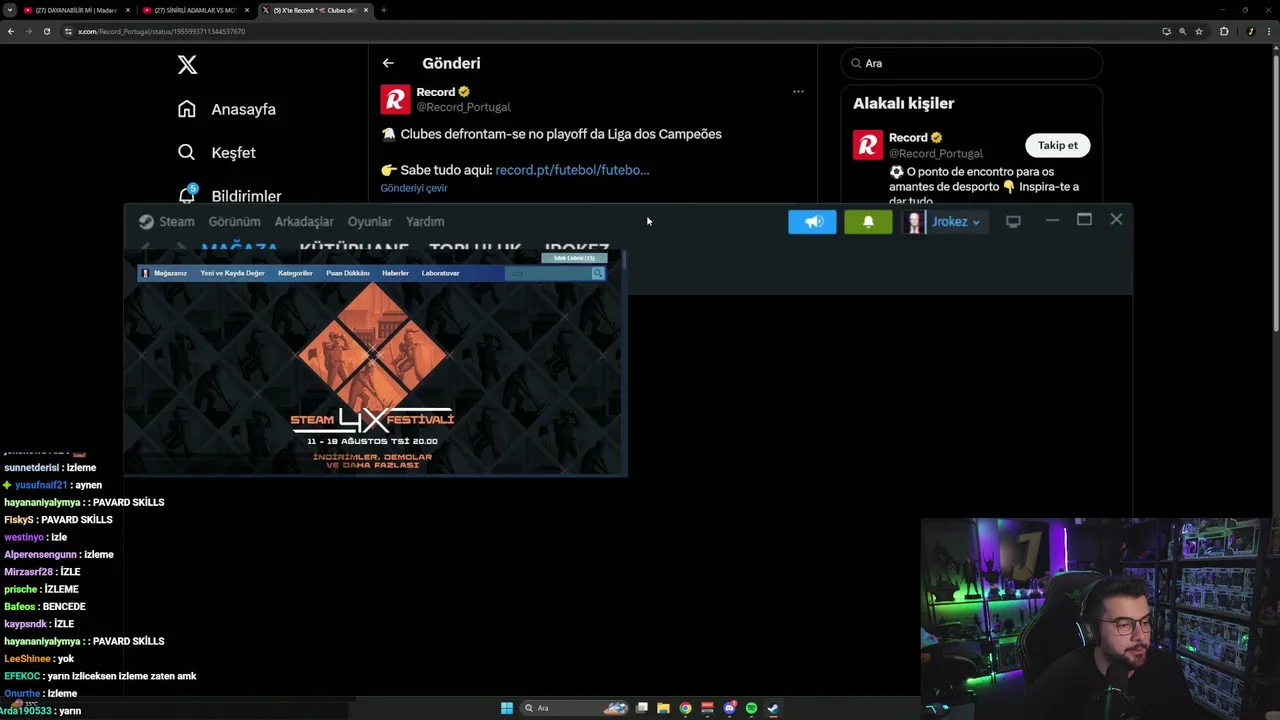The width and height of the screenshot is (1280, 720).
Task: Open the Chrome profile avatar
Action: coord(1250,31)
